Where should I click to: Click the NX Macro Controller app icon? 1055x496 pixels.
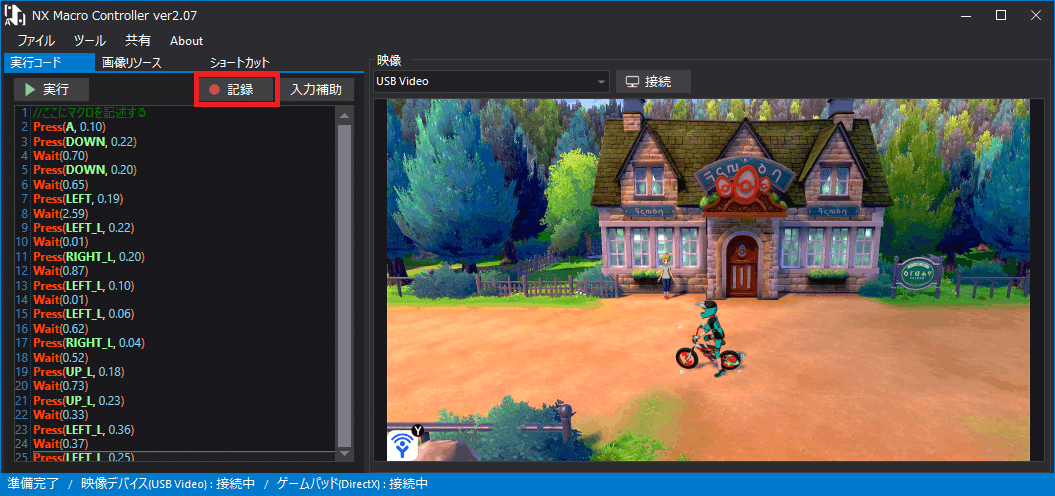(15, 15)
